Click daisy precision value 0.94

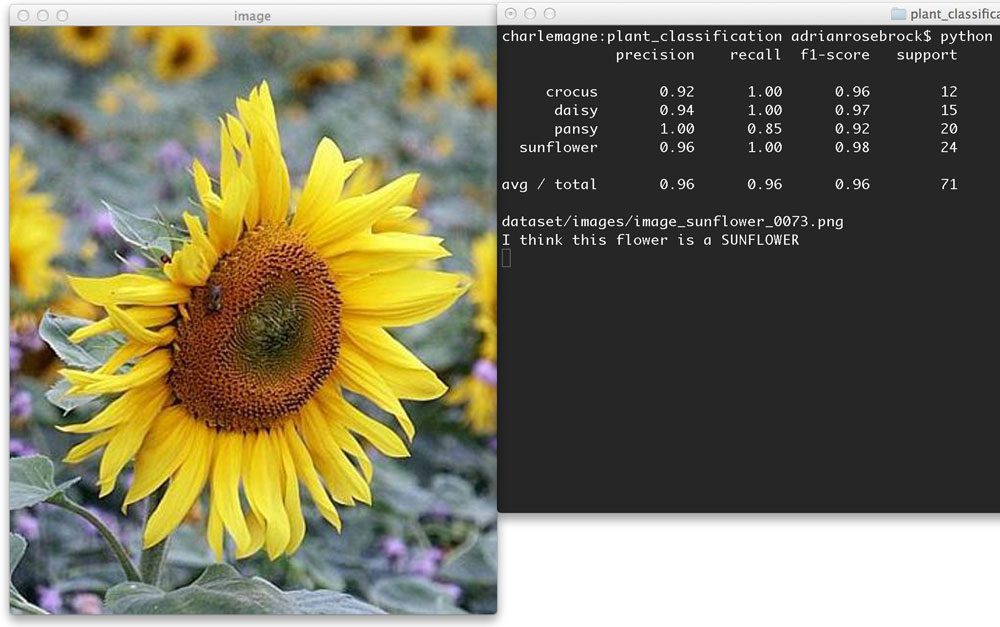(677, 110)
